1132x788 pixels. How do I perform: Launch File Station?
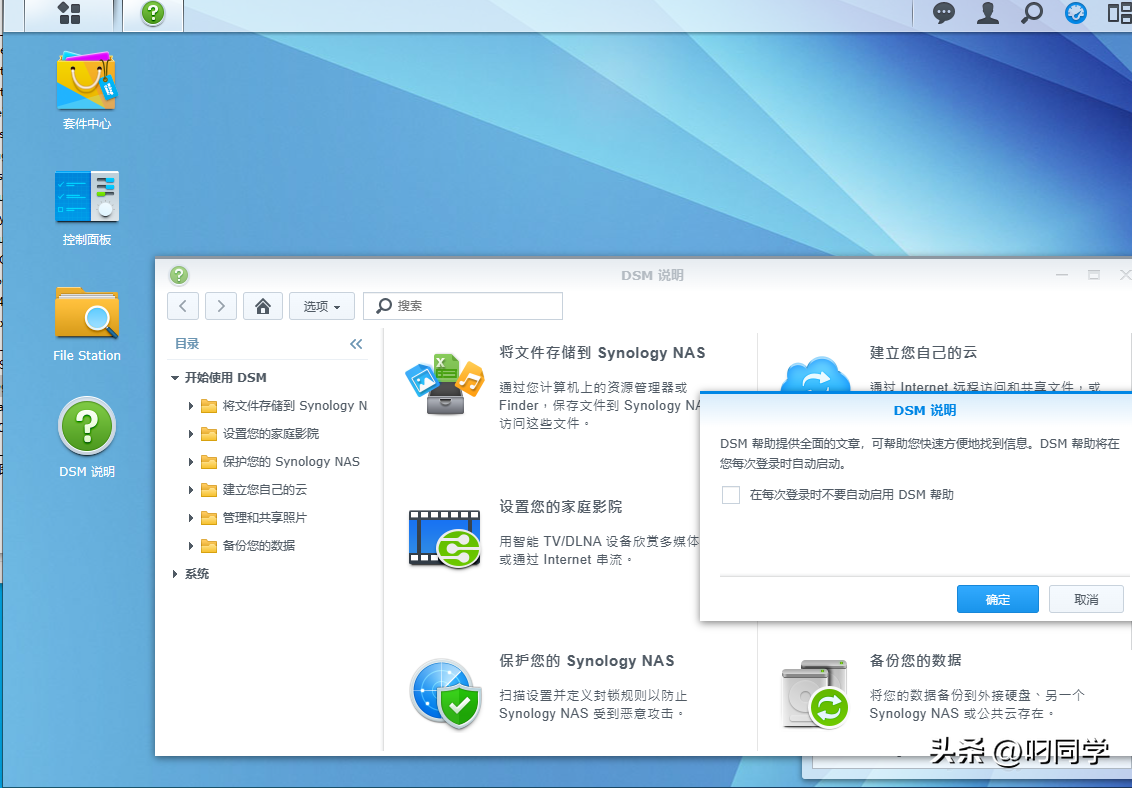[x=86, y=320]
